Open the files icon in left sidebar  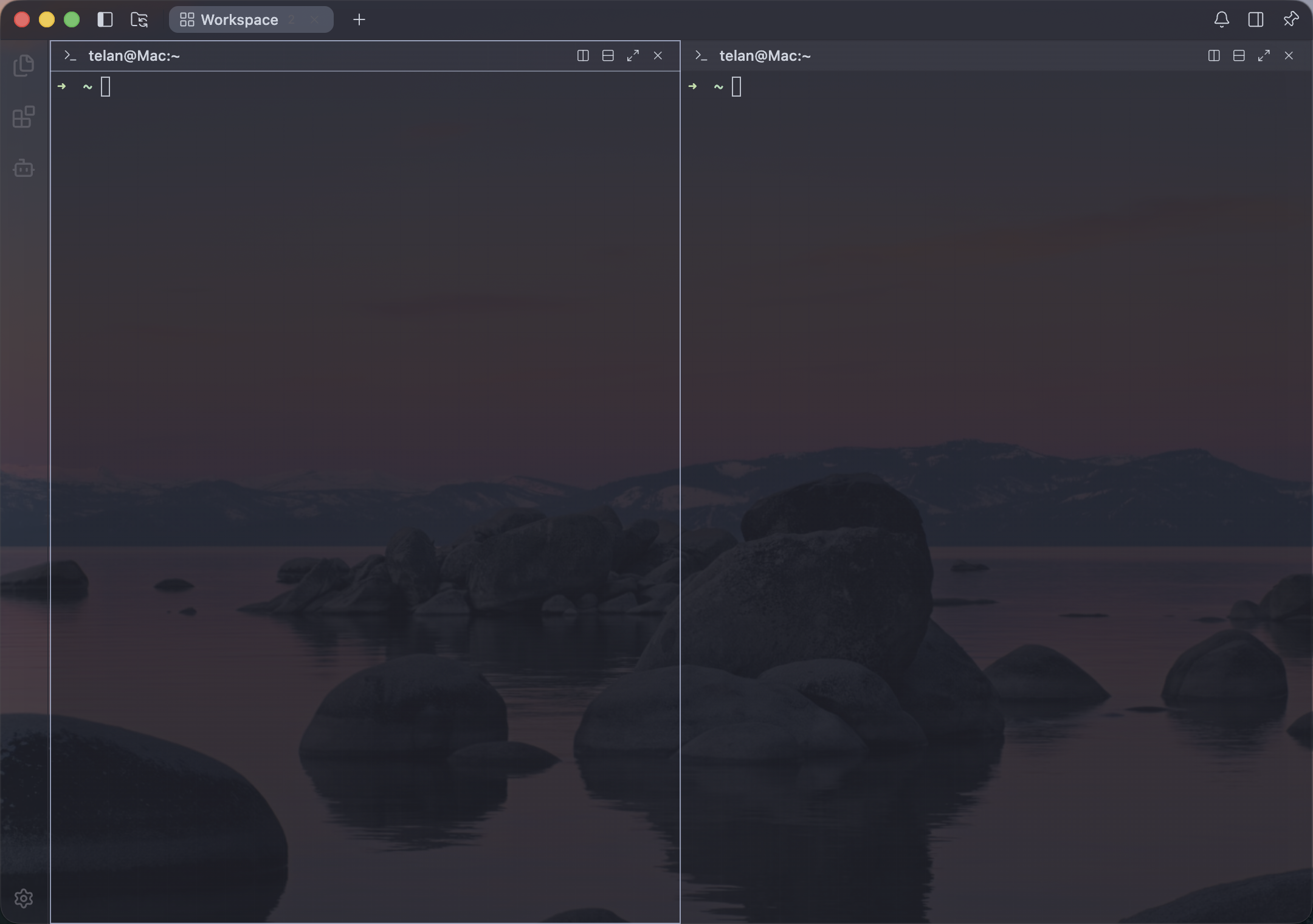[x=24, y=66]
